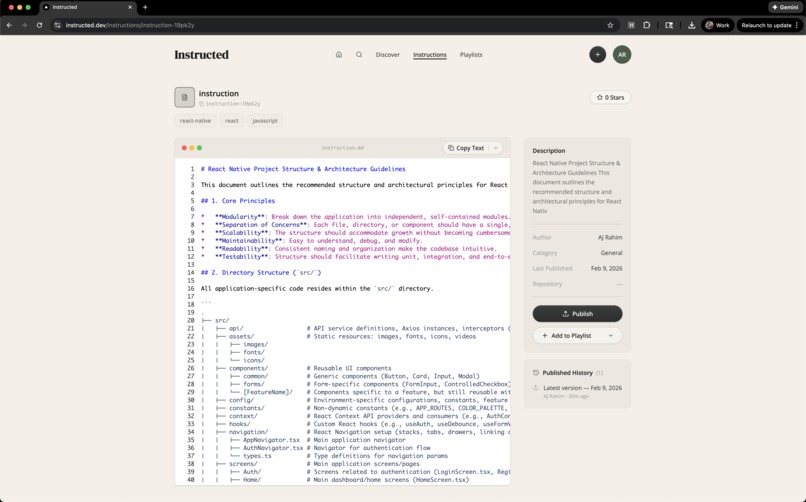The width and height of the screenshot is (806, 502).
Task: Click the '## 1. Core Principles' line
Action: click(x=238, y=201)
